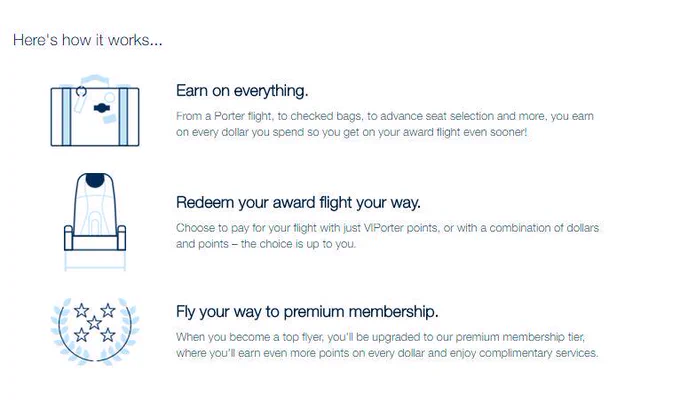Click the suitcase luggage icon
This screenshot has width=680, height=402.
95,111
